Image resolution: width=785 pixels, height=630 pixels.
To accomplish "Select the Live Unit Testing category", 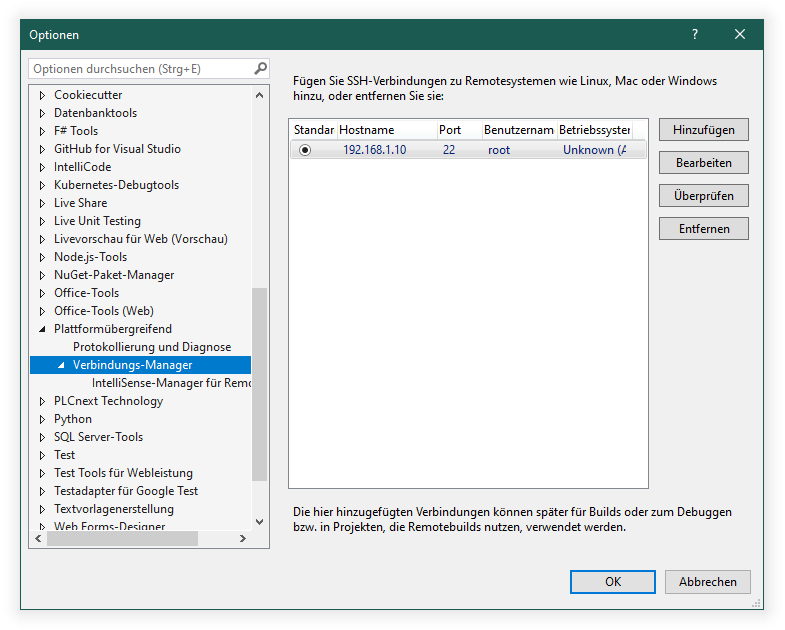I will pyautogui.click(x=97, y=221).
